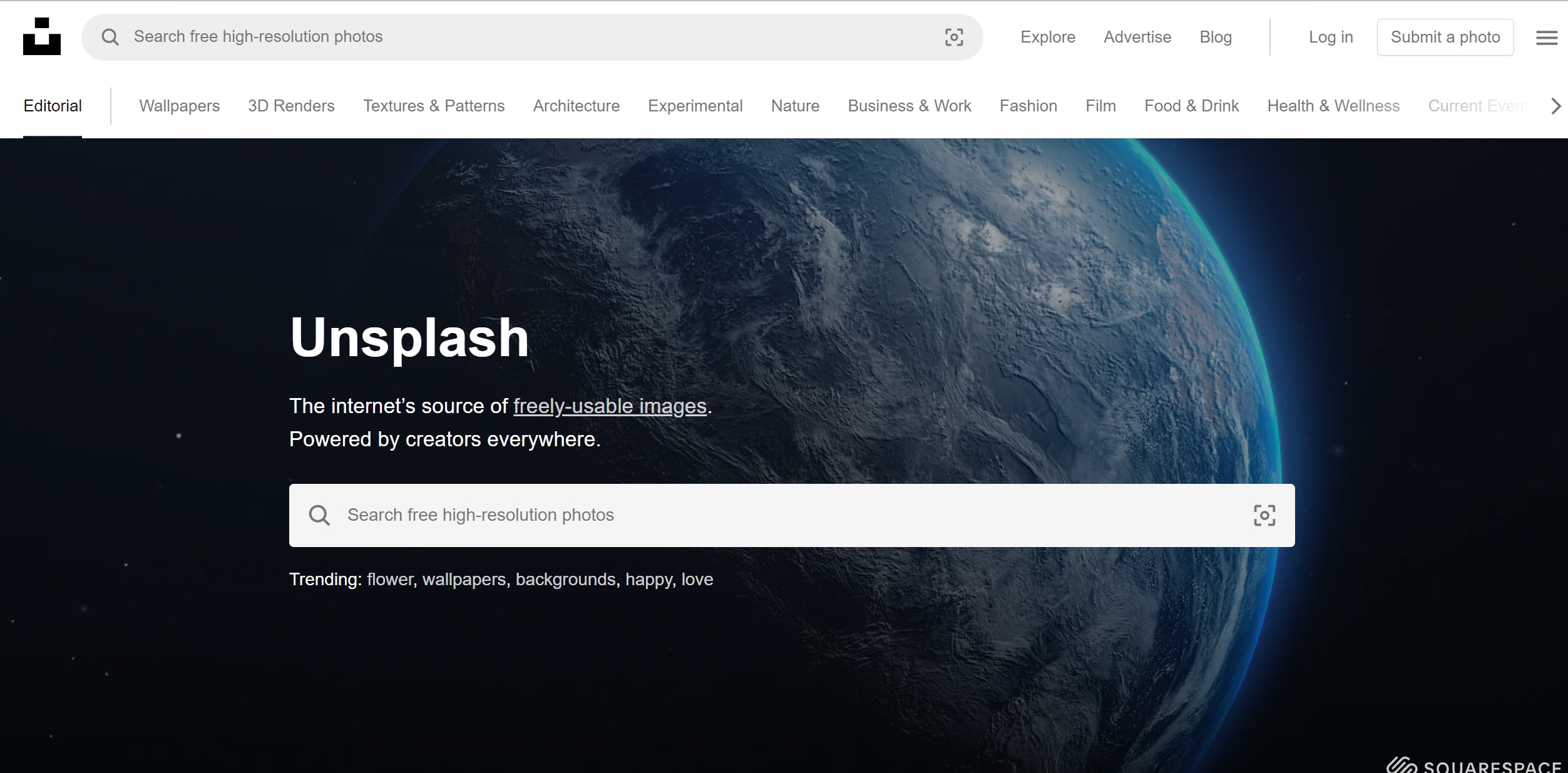This screenshot has height=773, width=1568.
Task: Click magnifier icon in hero search box
Action: click(319, 515)
